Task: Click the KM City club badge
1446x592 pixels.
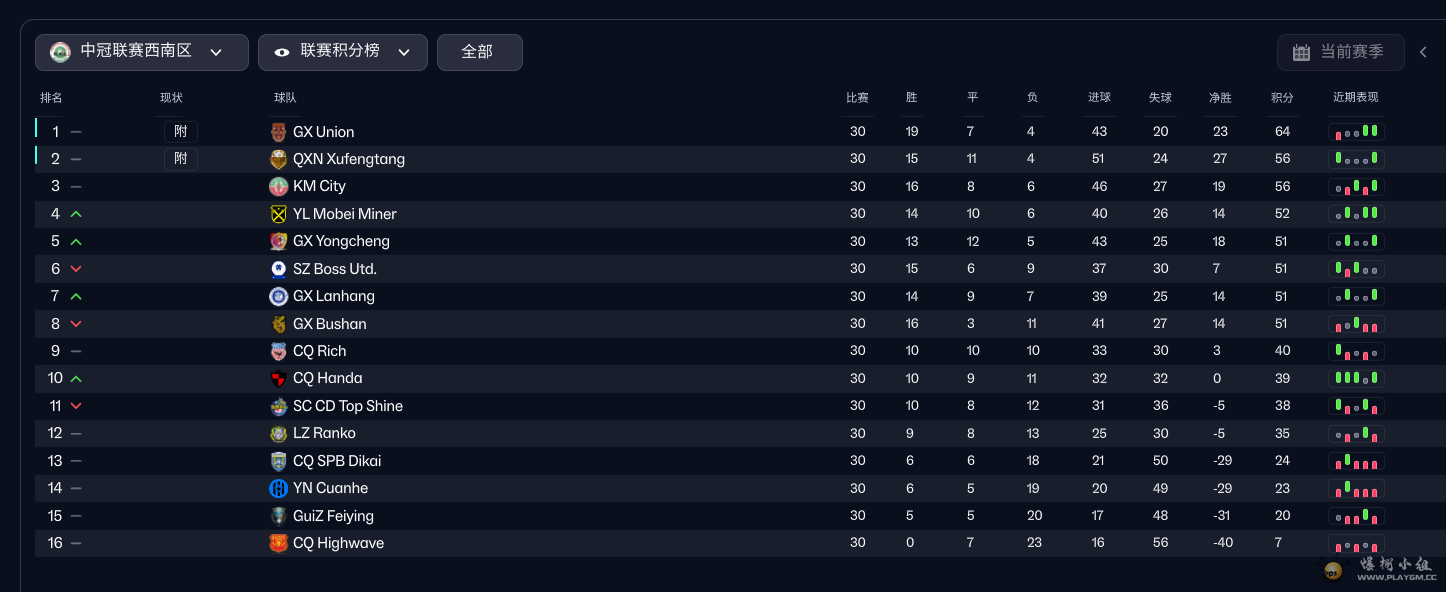Action: point(279,186)
